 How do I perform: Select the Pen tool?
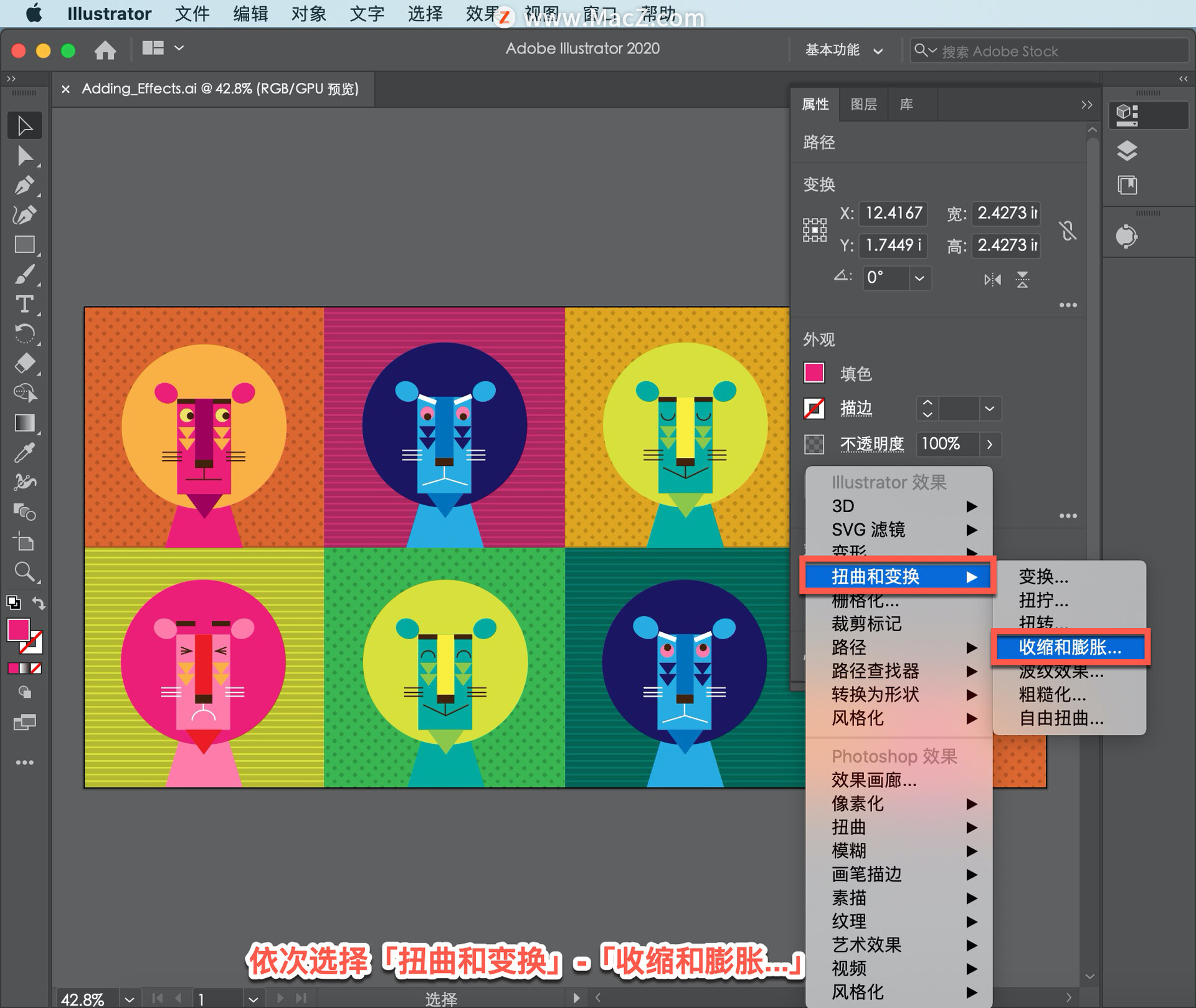(x=25, y=186)
